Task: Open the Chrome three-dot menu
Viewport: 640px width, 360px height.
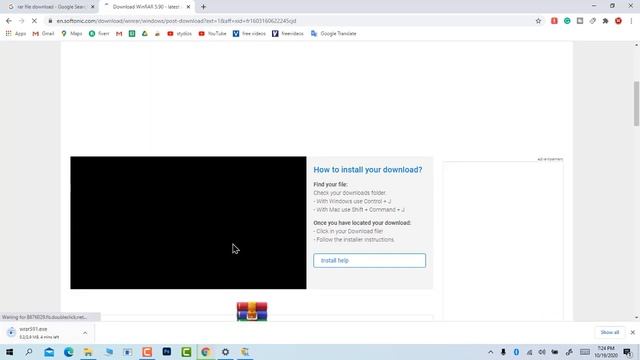Action: (631, 21)
